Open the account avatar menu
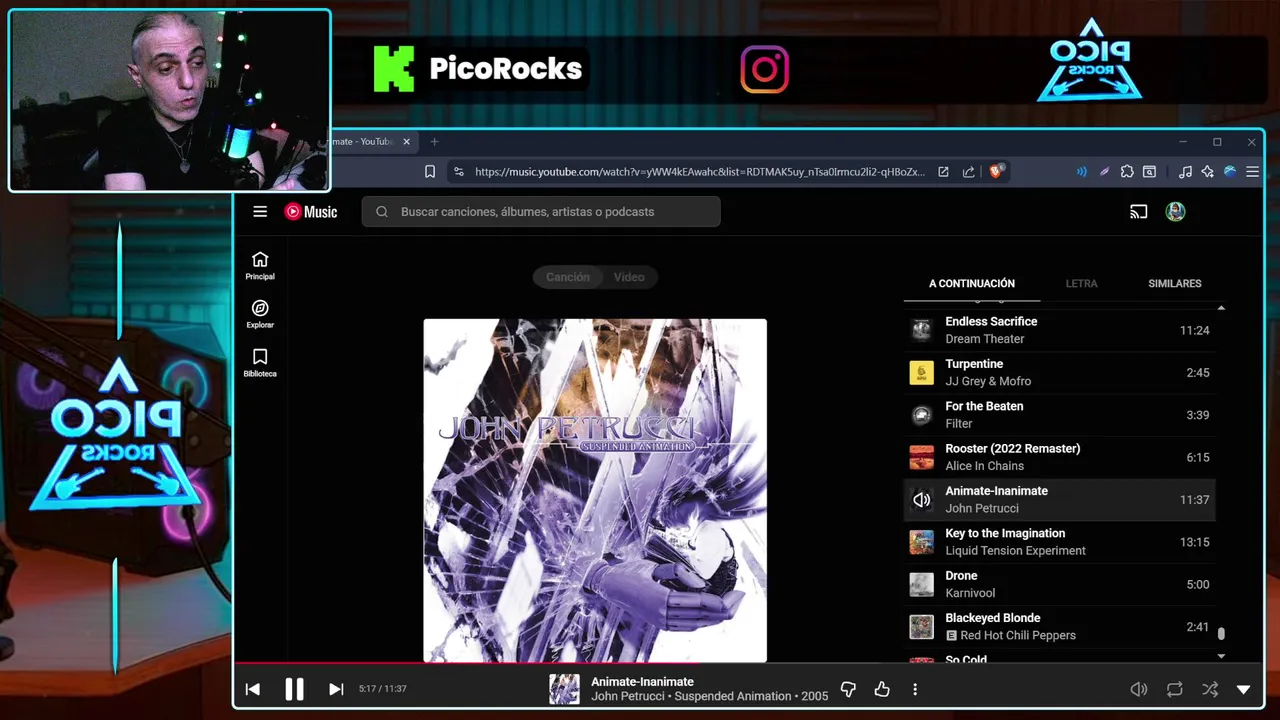Viewport: 1280px width, 720px height. (1176, 211)
